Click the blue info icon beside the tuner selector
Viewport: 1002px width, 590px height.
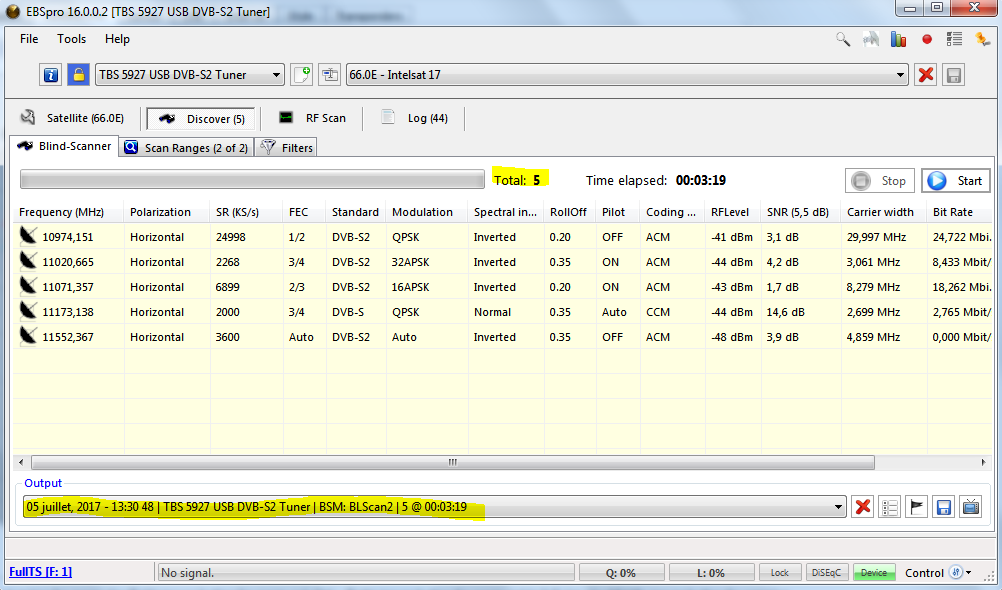(x=51, y=75)
